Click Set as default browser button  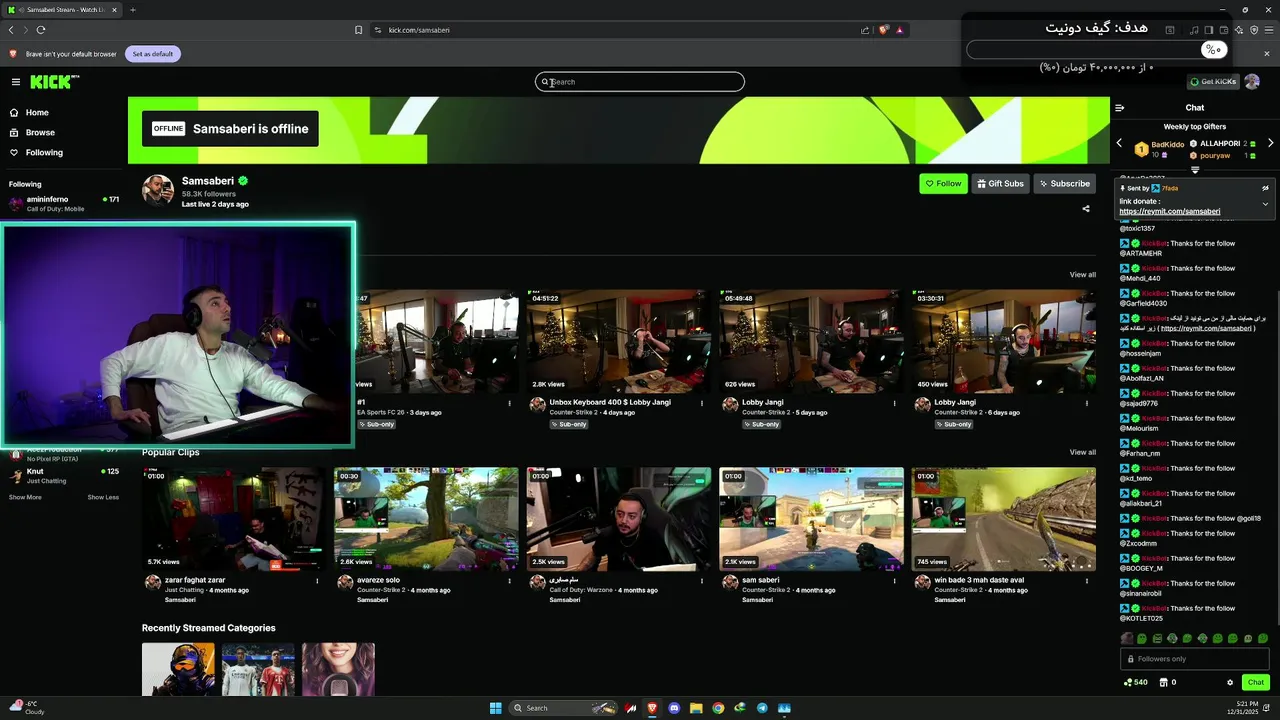(153, 54)
